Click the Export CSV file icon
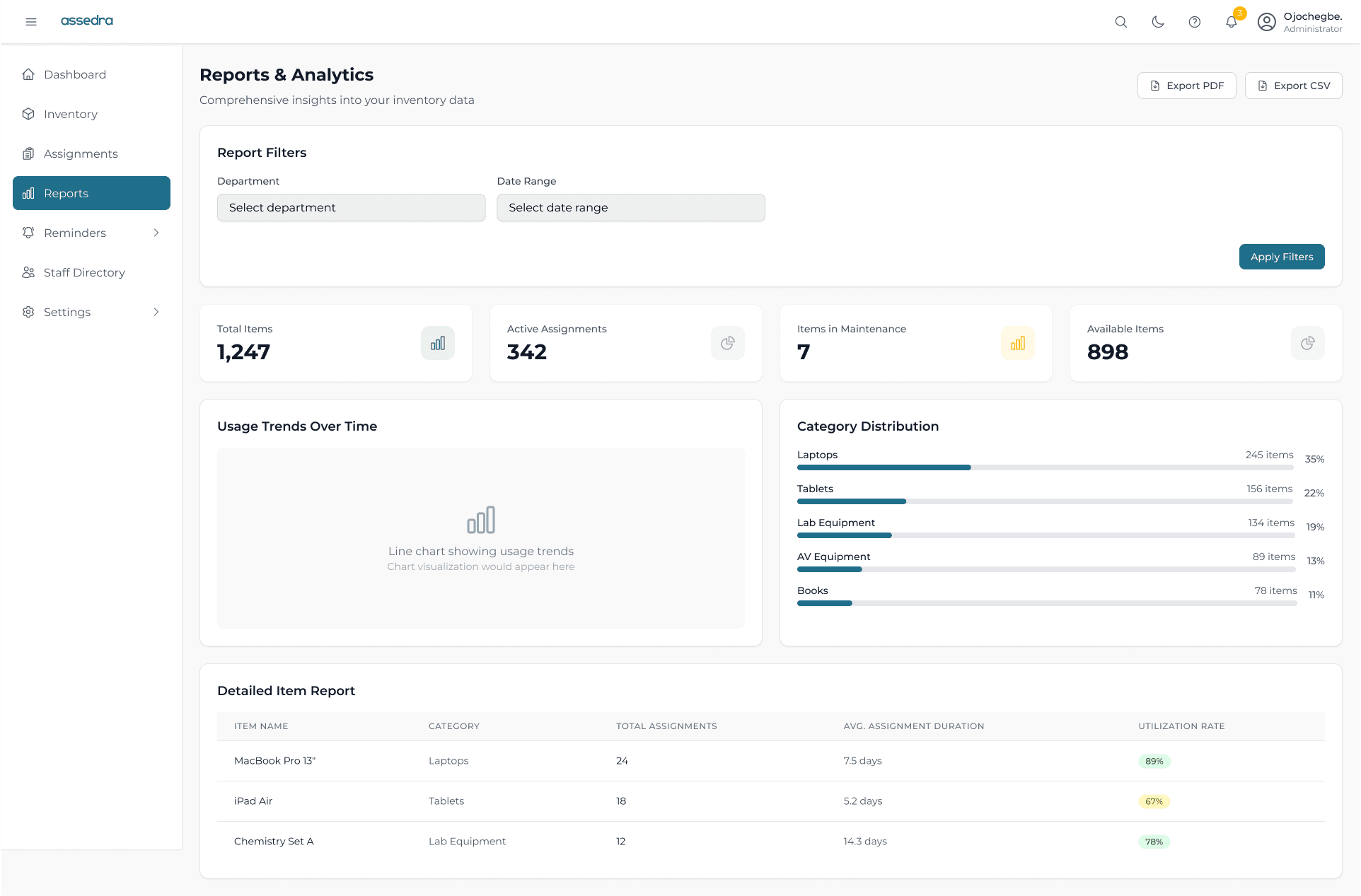This screenshot has height=896, width=1361. click(x=1263, y=86)
